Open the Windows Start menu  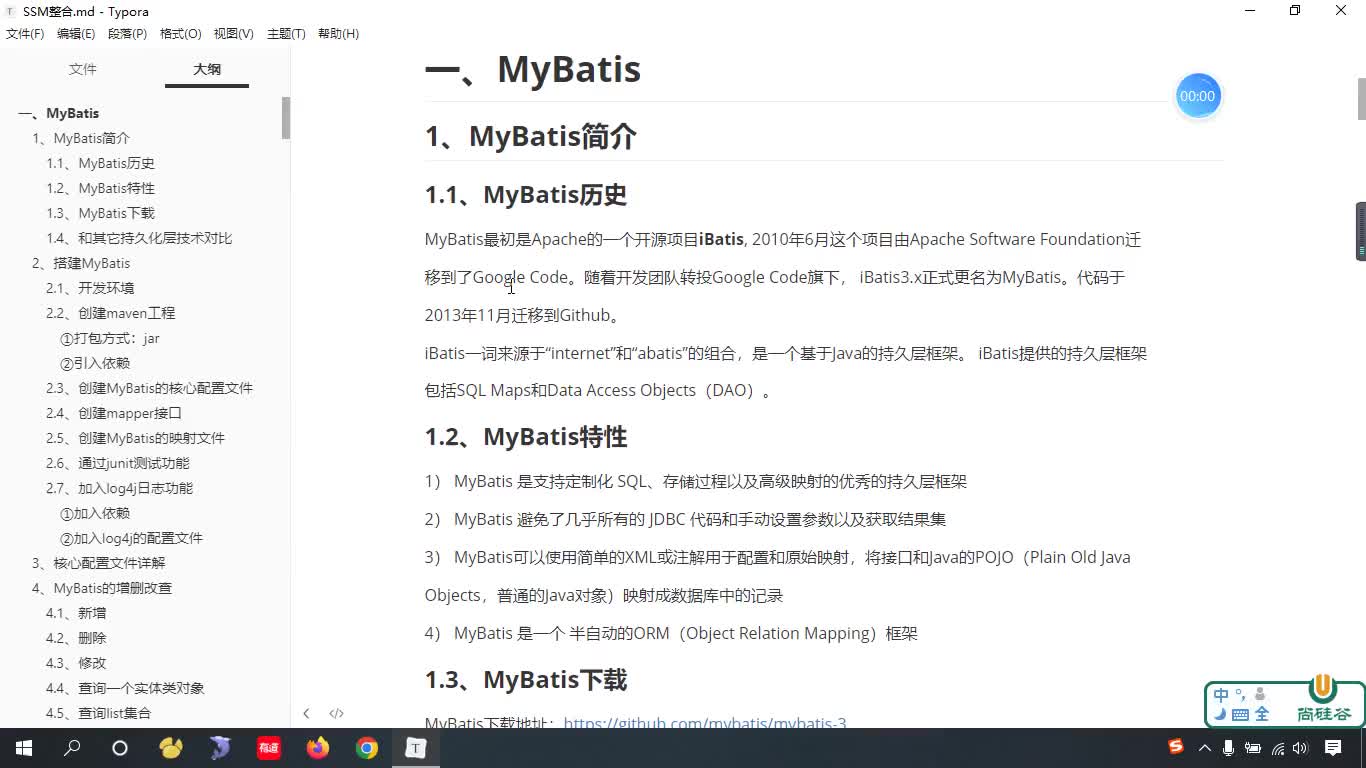pos(23,748)
